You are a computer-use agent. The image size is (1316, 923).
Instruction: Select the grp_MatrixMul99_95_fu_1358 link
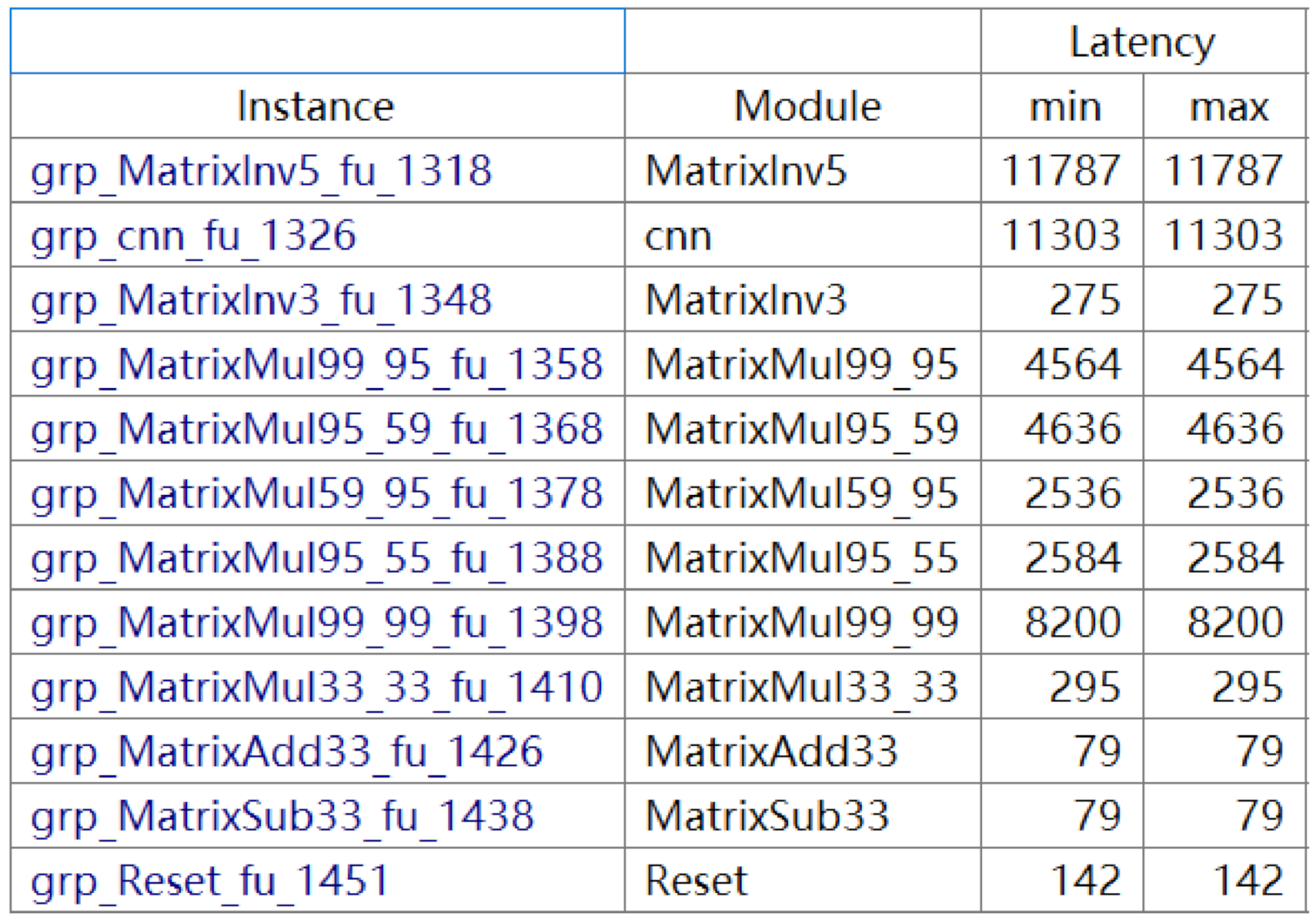point(316,365)
